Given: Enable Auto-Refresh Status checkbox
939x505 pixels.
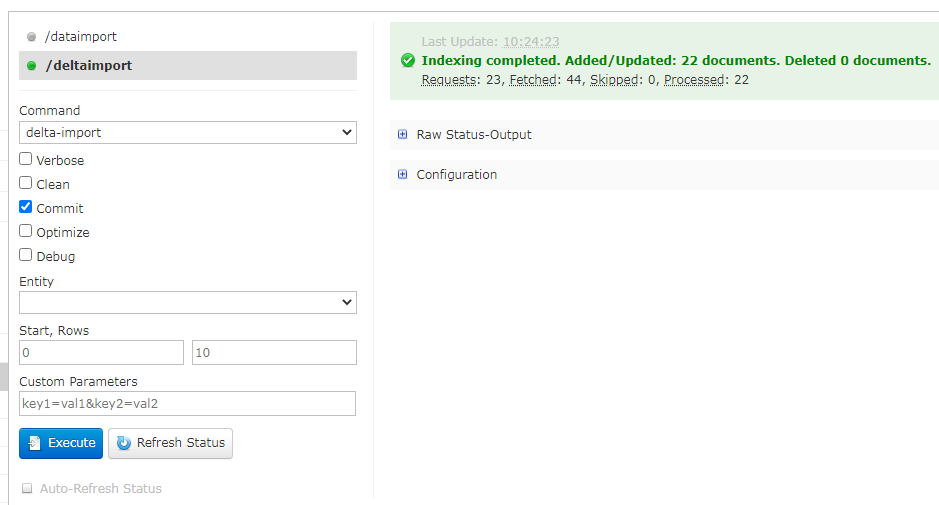Looking at the screenshot, I should (x=27, y=489).
